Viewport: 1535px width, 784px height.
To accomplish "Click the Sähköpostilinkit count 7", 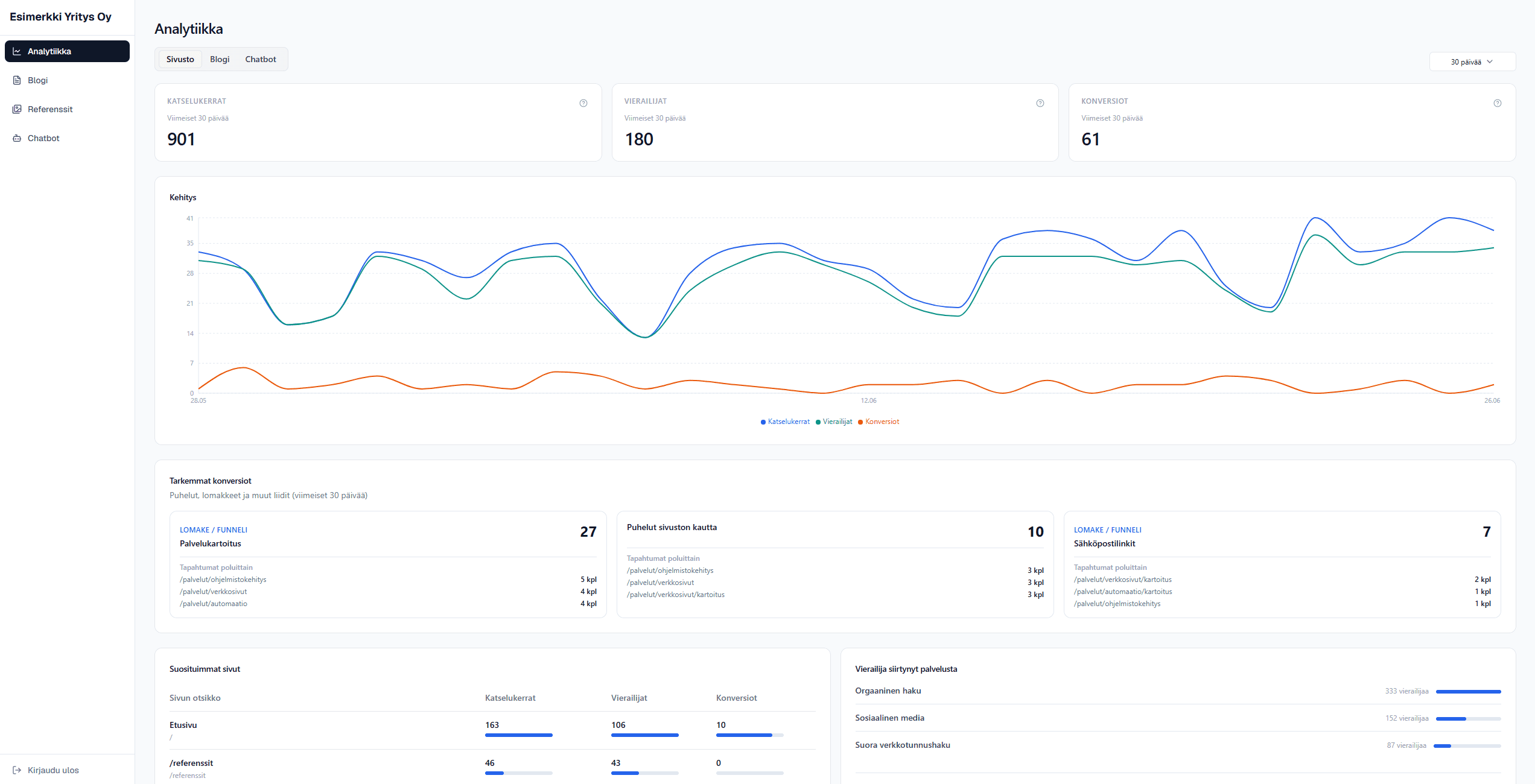I will (x=1487, y=532).
